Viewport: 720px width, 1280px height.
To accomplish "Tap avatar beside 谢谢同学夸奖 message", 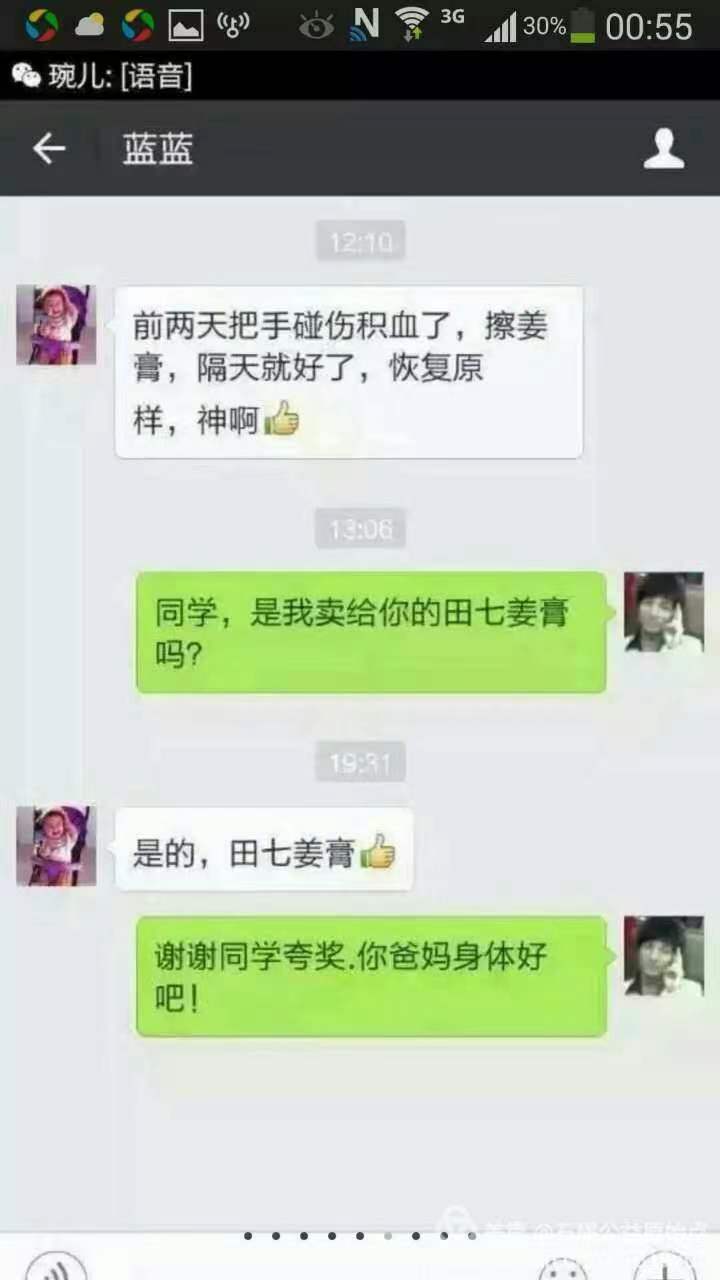I will pyautogui.click(x=663, y=956).
